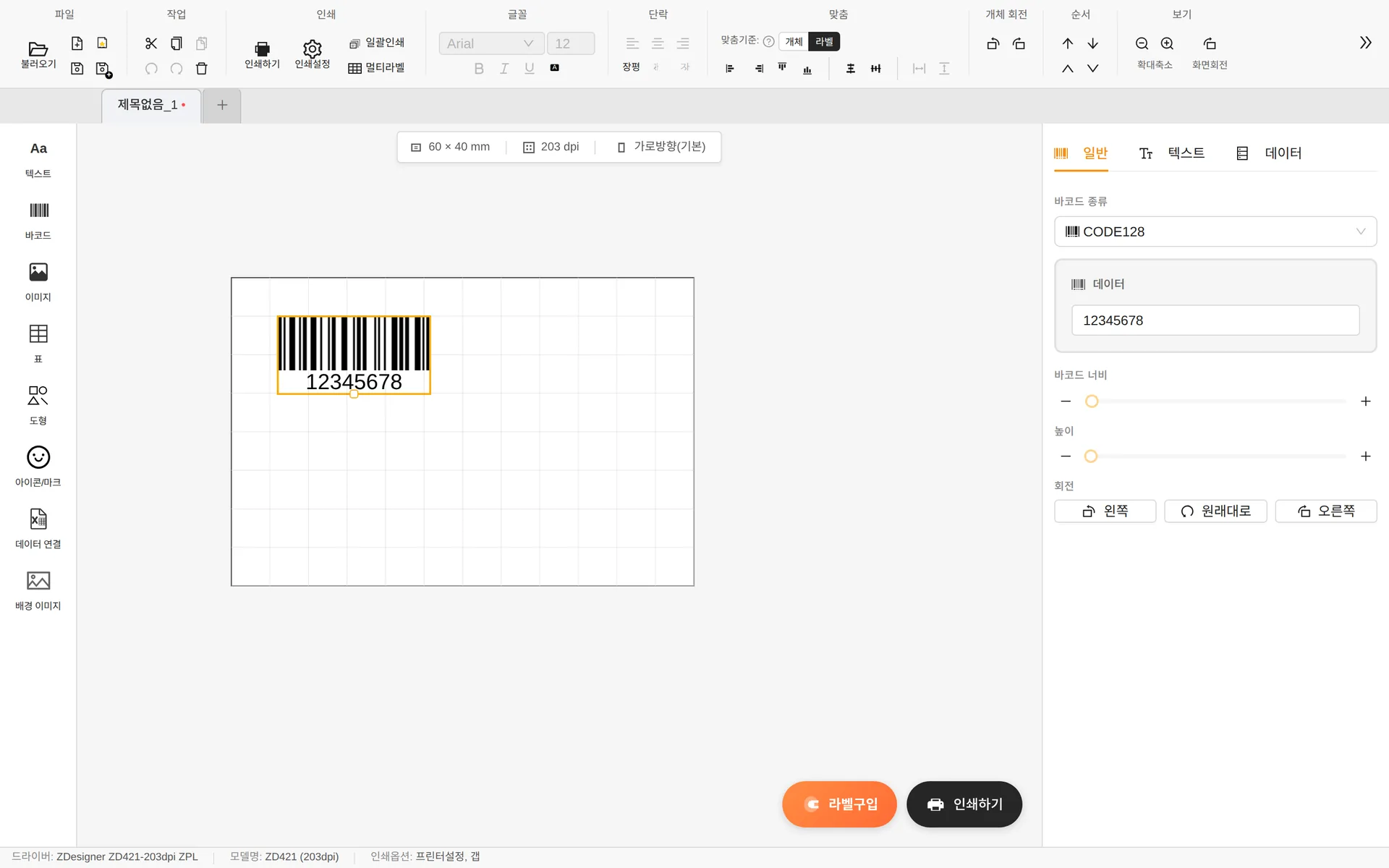Set alignment basis to 라벨
1389x868 pixels.
tap(824, 42)
